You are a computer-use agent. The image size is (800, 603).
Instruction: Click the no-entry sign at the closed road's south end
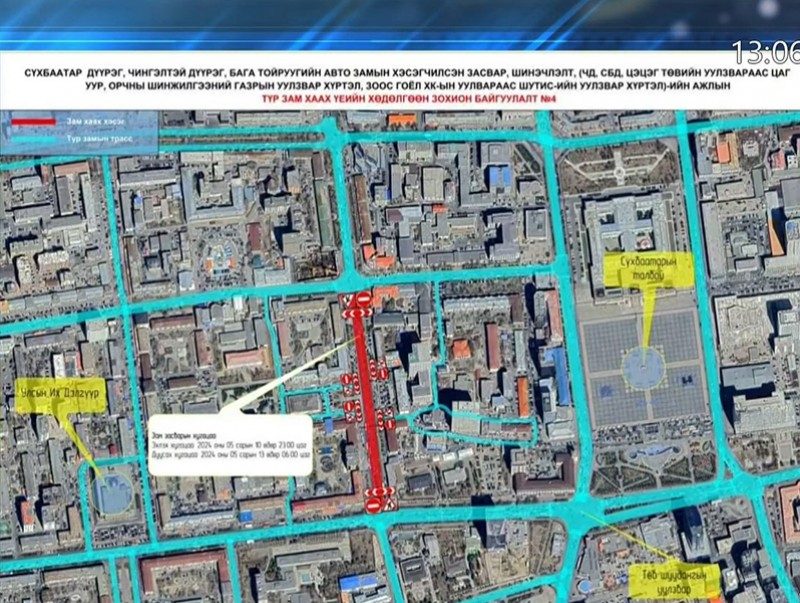click(373, 507)
